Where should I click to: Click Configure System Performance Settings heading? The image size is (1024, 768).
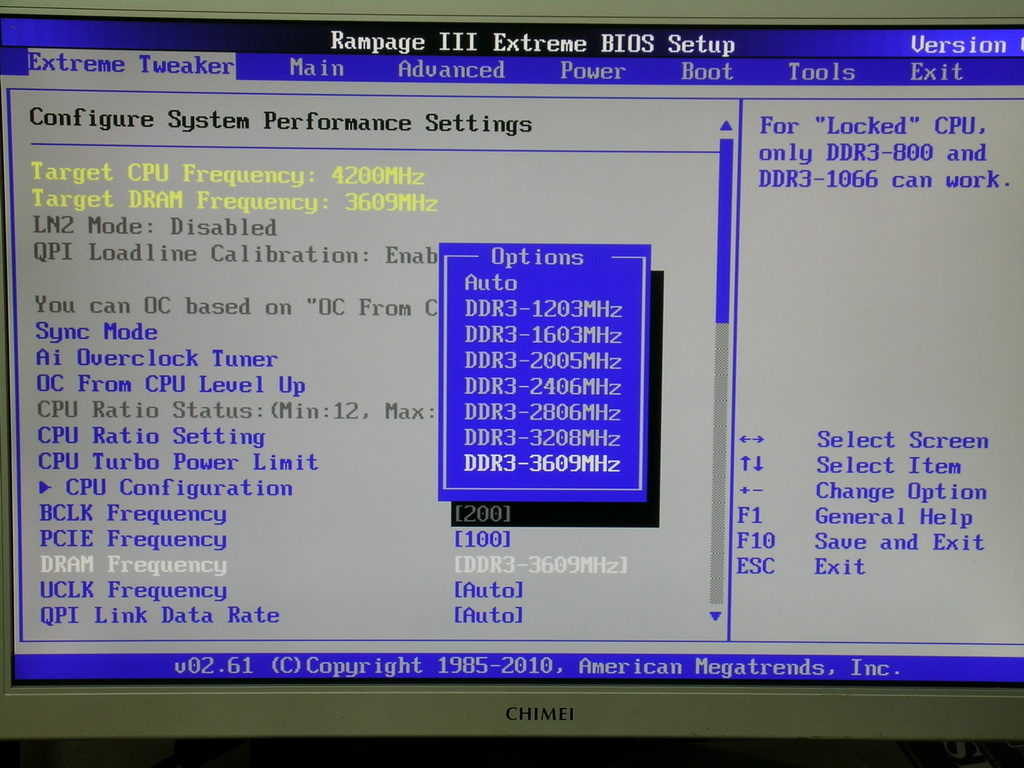pyautogui.click(x=281, y=121)
